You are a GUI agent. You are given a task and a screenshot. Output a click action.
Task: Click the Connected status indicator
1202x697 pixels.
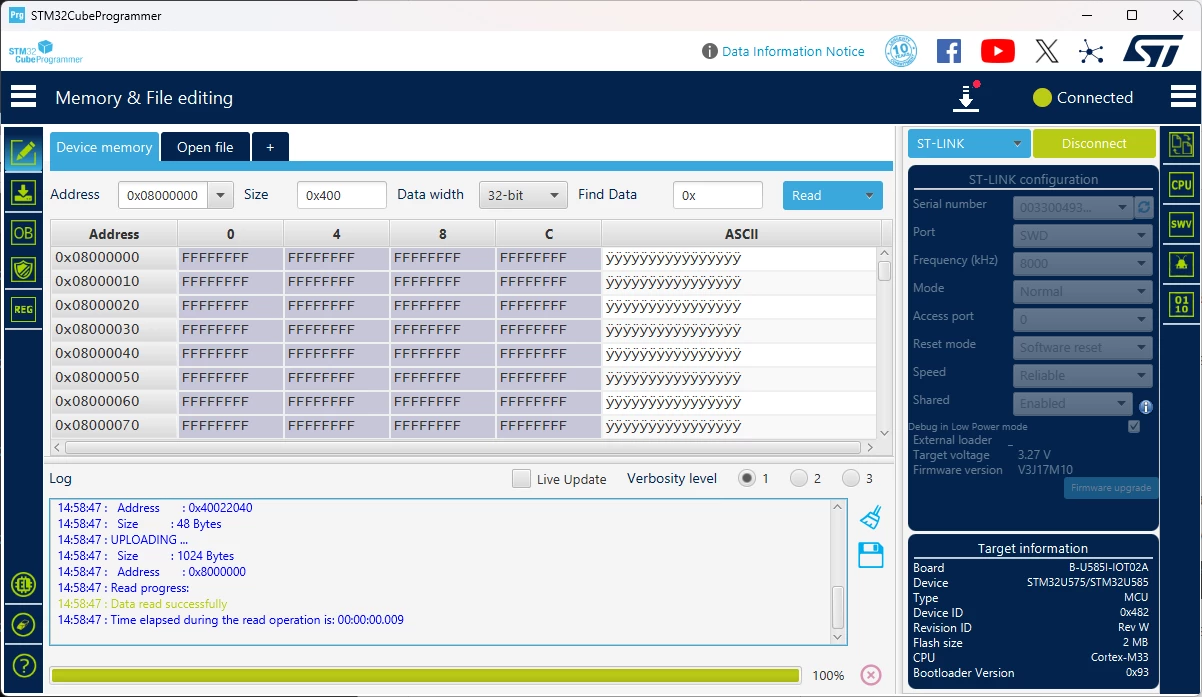[x=1083, y=97]
